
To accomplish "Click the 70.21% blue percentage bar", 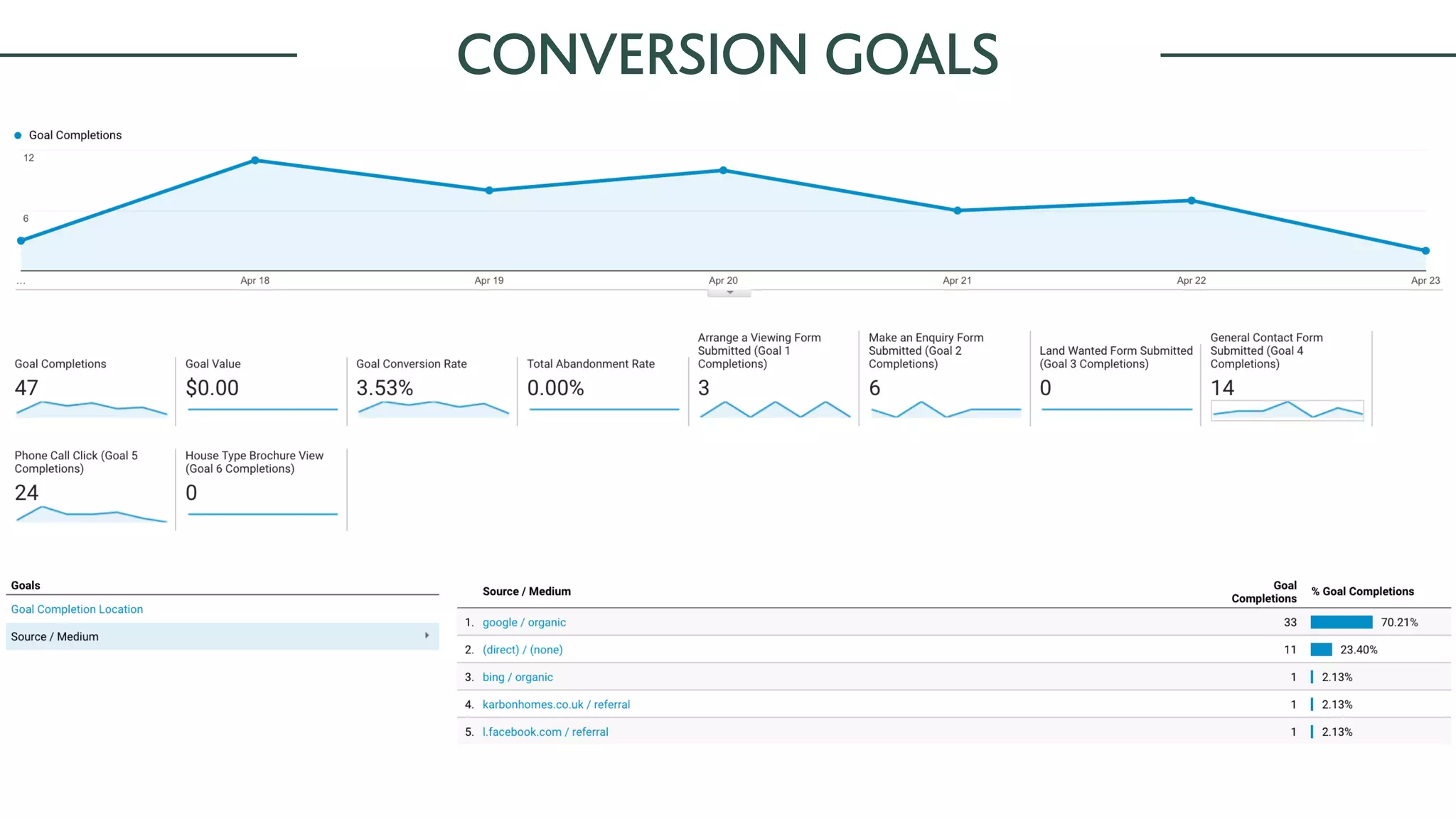I will click(1341, 622).
